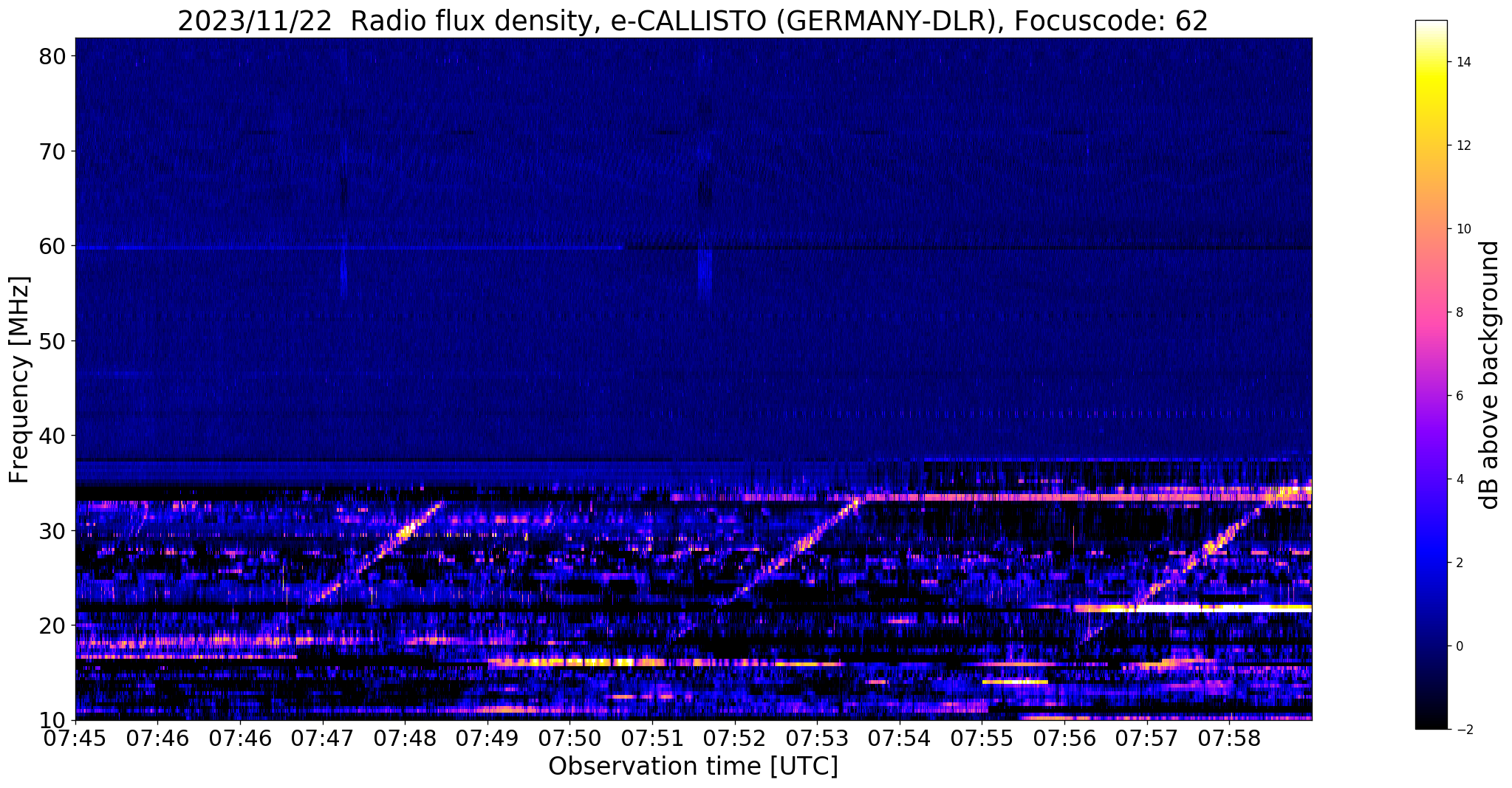Click the 07:54 time tick label

(x=900, y=738)
